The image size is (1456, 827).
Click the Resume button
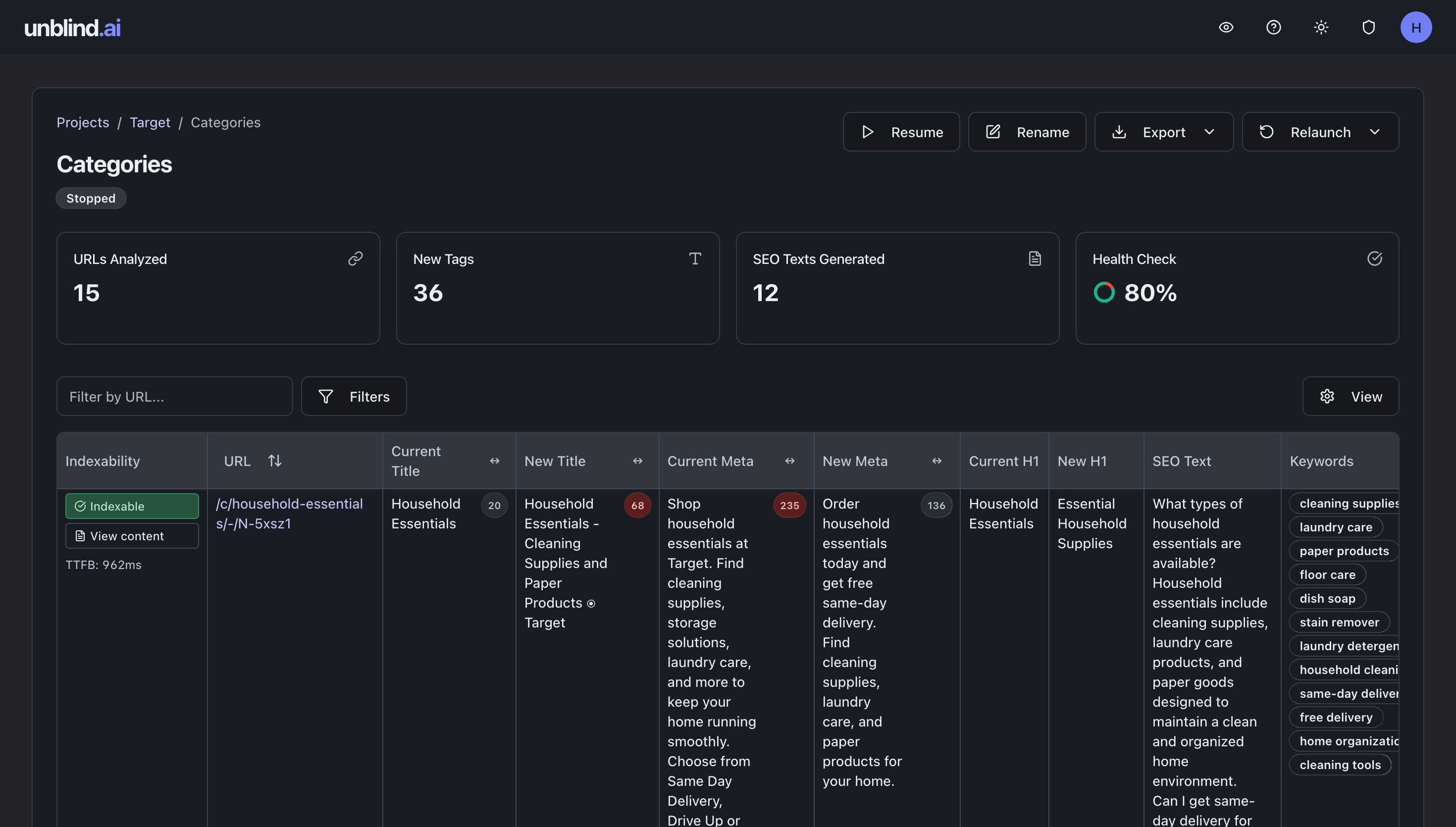coord(901,131)
